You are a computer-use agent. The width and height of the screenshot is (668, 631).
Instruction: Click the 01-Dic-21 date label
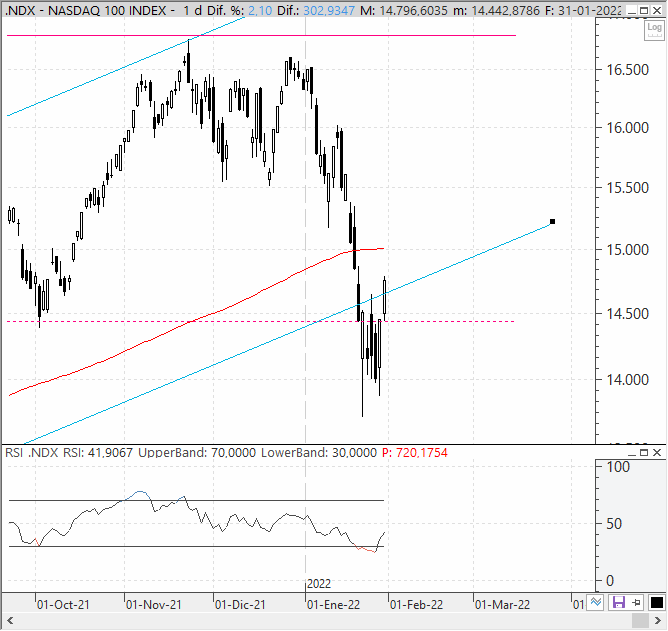click(240, 605)
